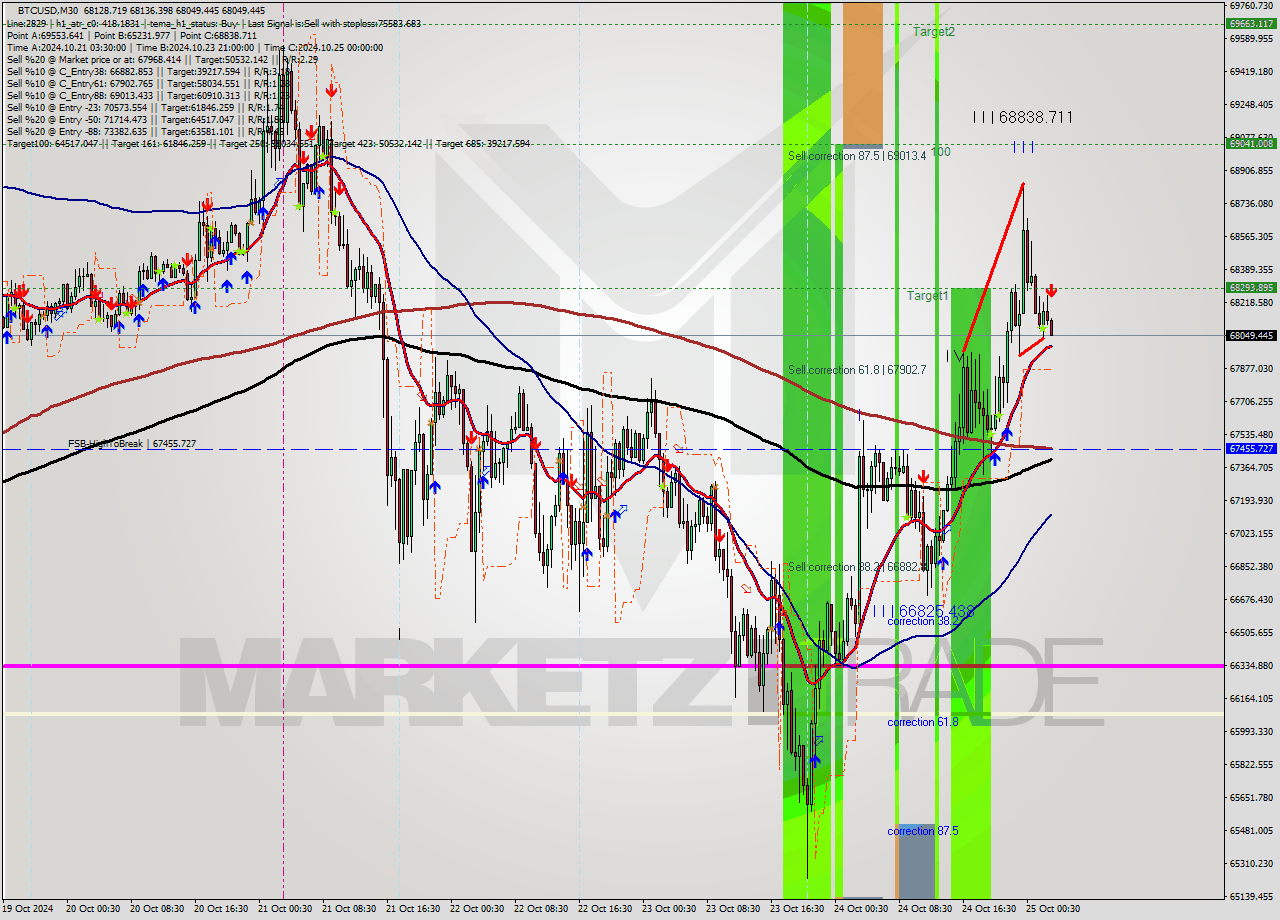Click the 'Target1' label beside the green zone
This screenshot has width=1280, height=920.
(927, 296)
